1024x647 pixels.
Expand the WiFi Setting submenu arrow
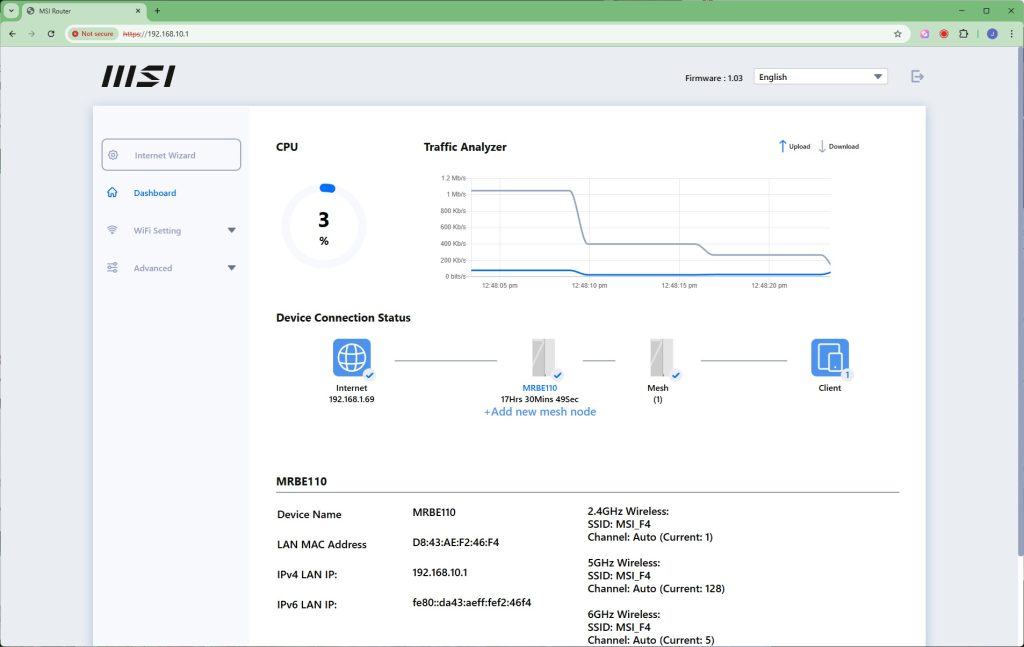coord(232,231)
